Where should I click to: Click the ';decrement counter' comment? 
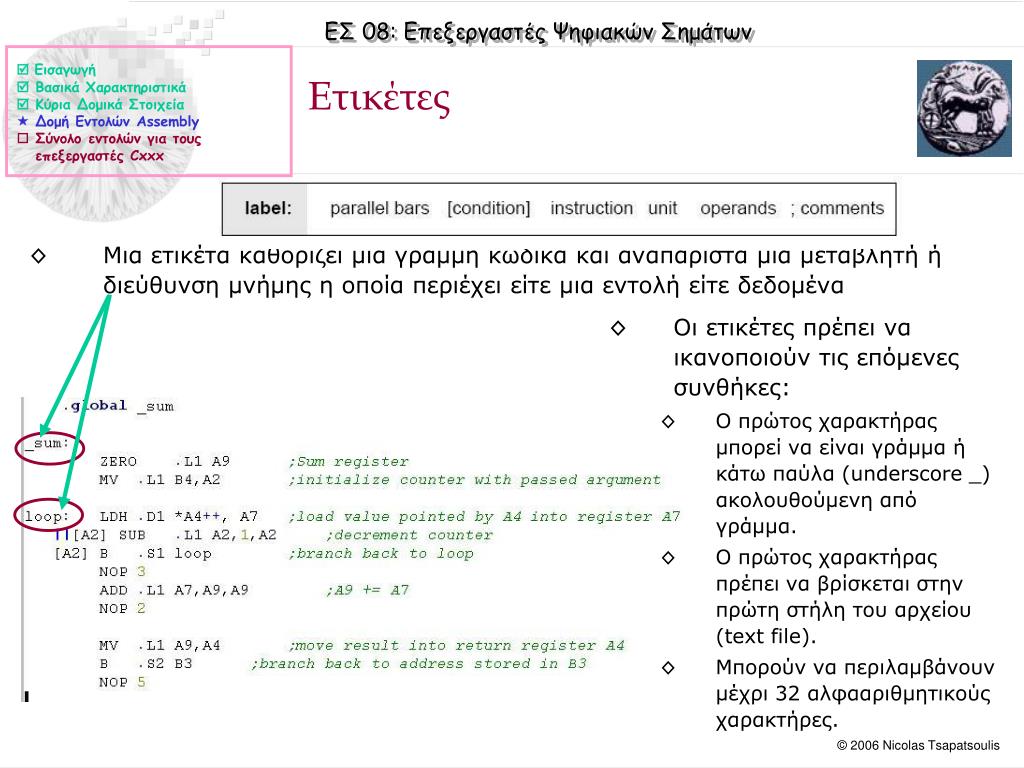(x=409, y=535)
